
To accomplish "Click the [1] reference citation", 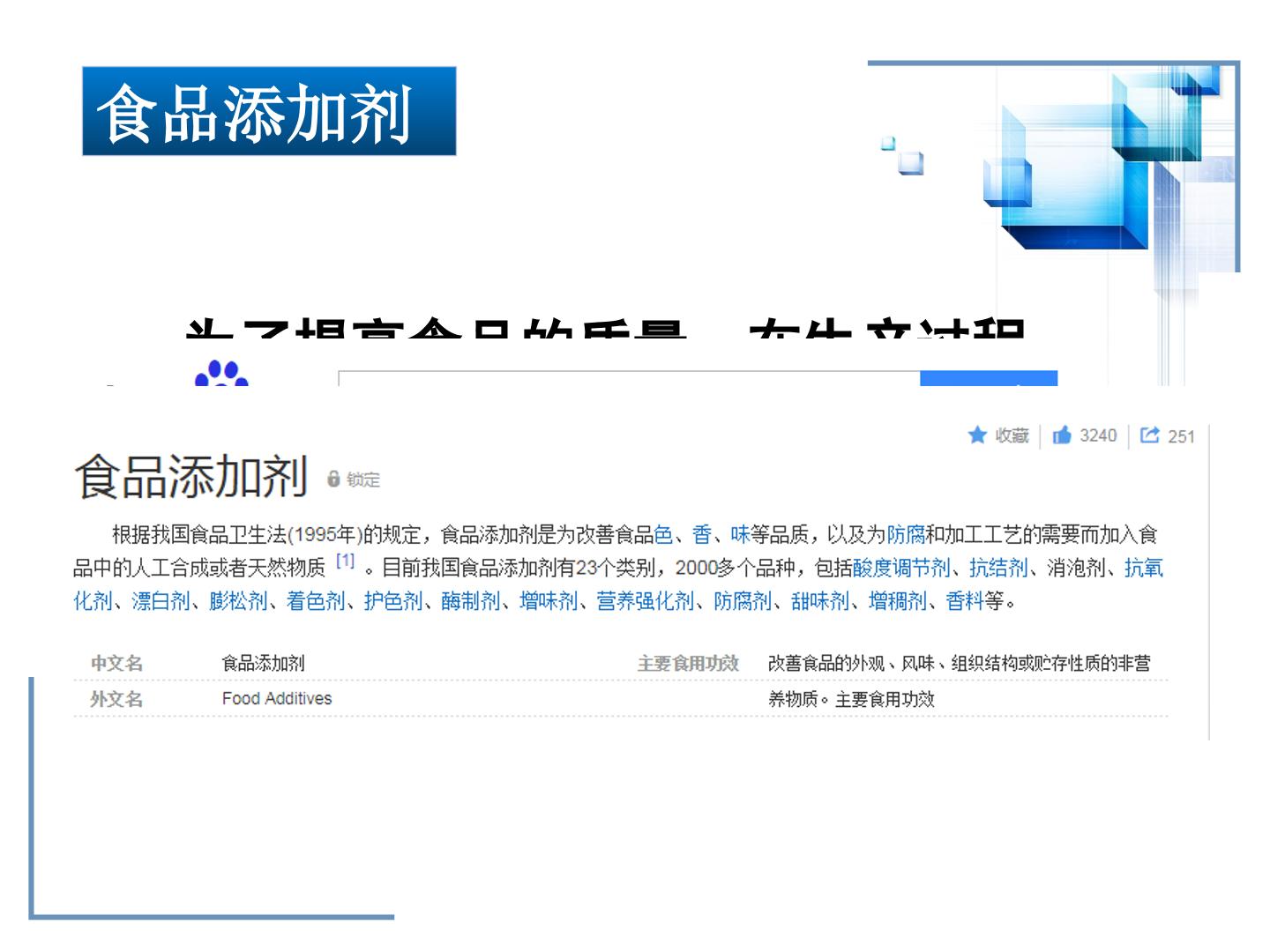I will [346, 561].
